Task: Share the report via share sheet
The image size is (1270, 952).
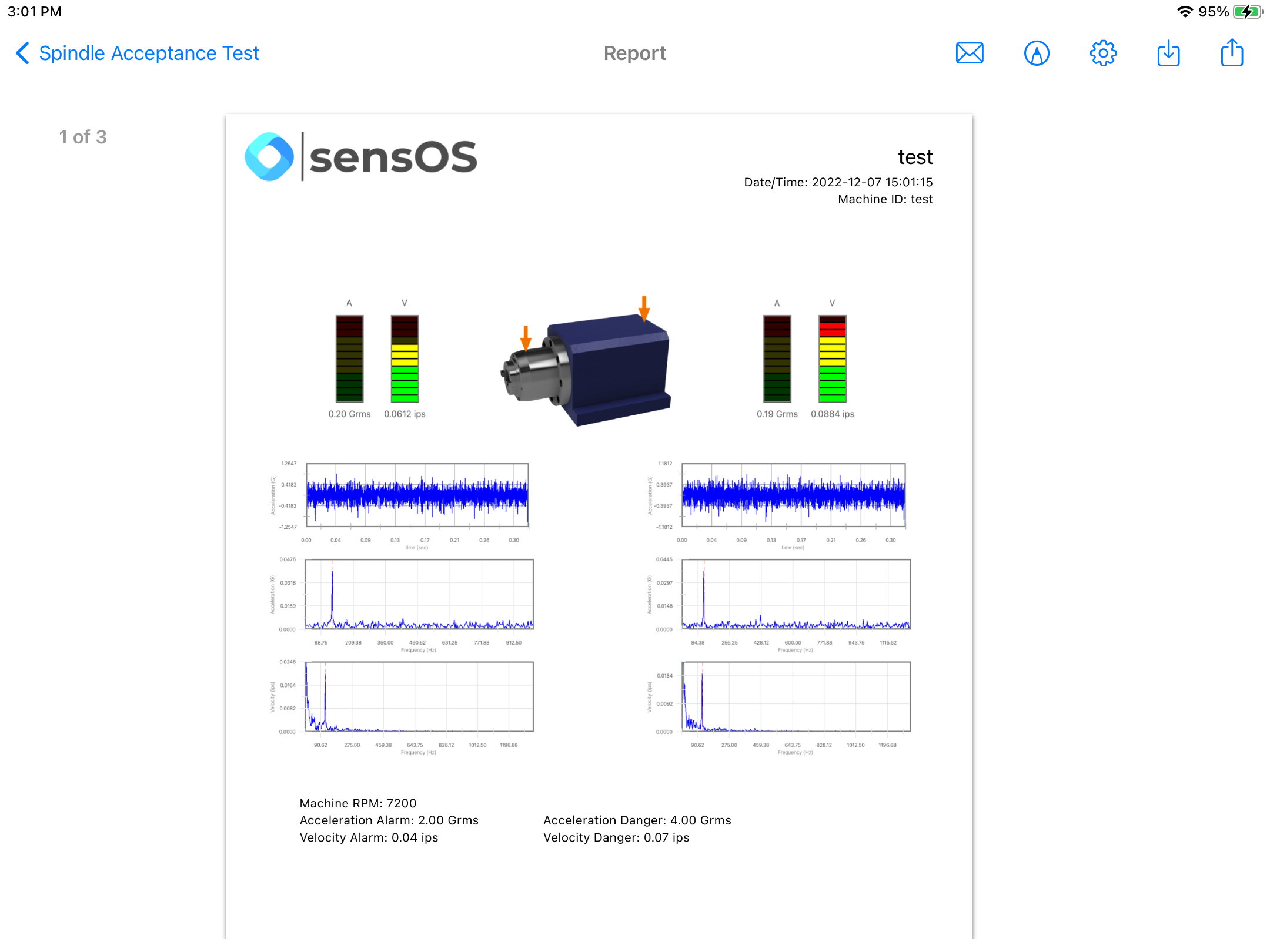Action: click(x=1232, y=53)
